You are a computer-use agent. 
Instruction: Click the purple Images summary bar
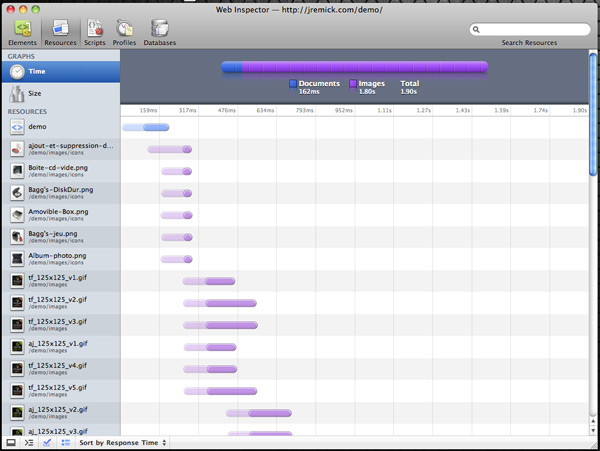coord(365,67)
